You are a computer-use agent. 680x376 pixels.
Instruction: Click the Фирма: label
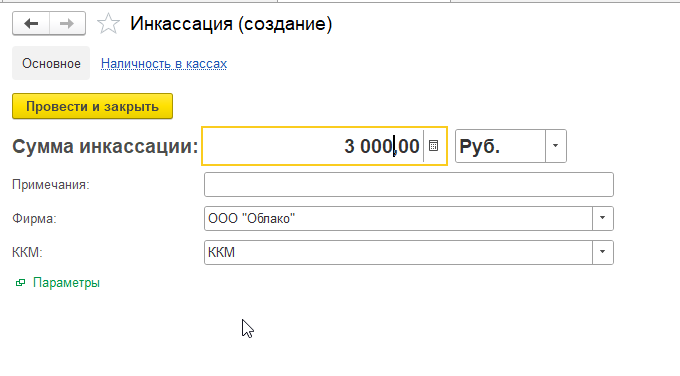tap(34, 218)
